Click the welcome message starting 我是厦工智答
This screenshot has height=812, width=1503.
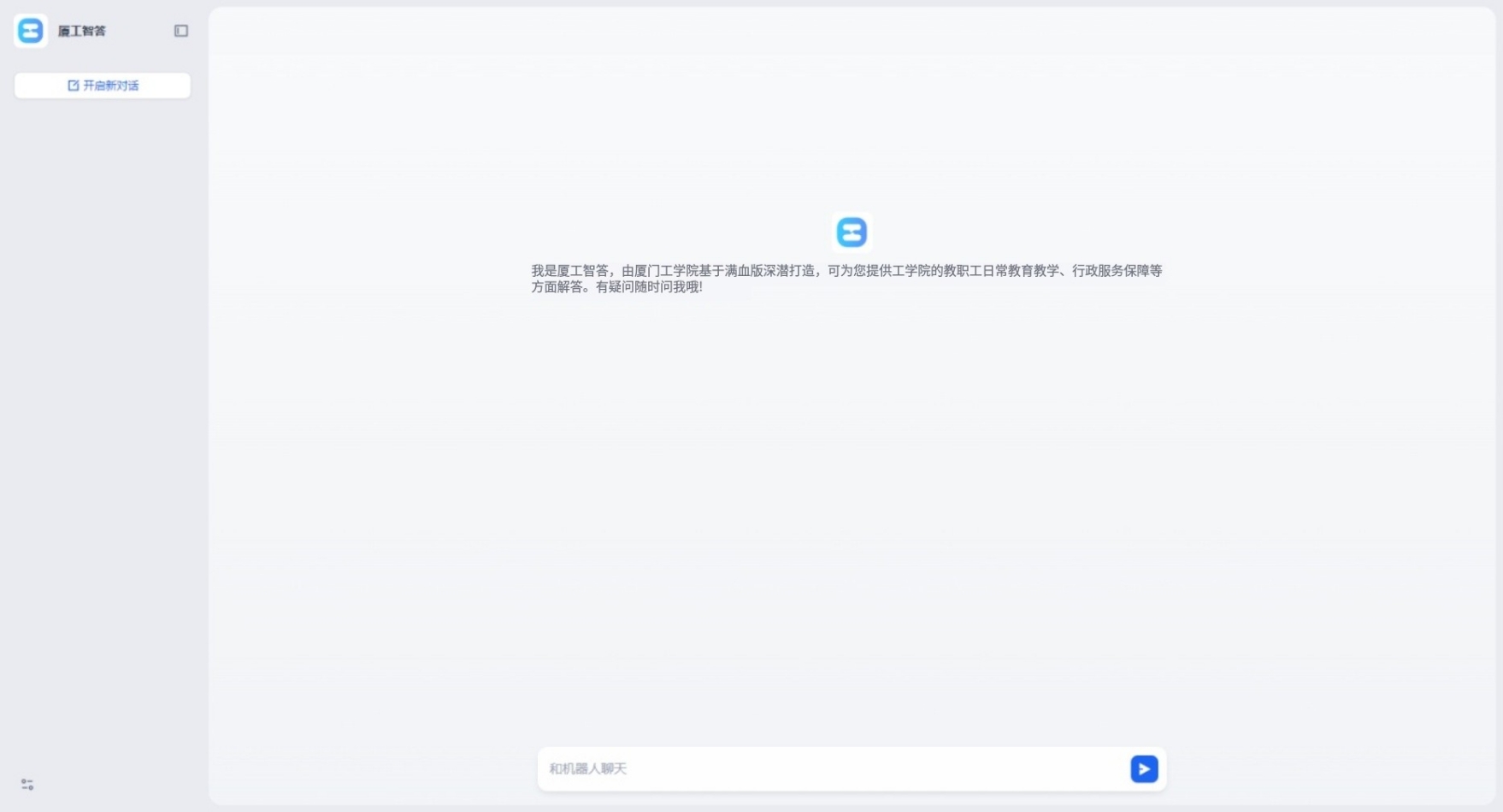tap(846, 279)
